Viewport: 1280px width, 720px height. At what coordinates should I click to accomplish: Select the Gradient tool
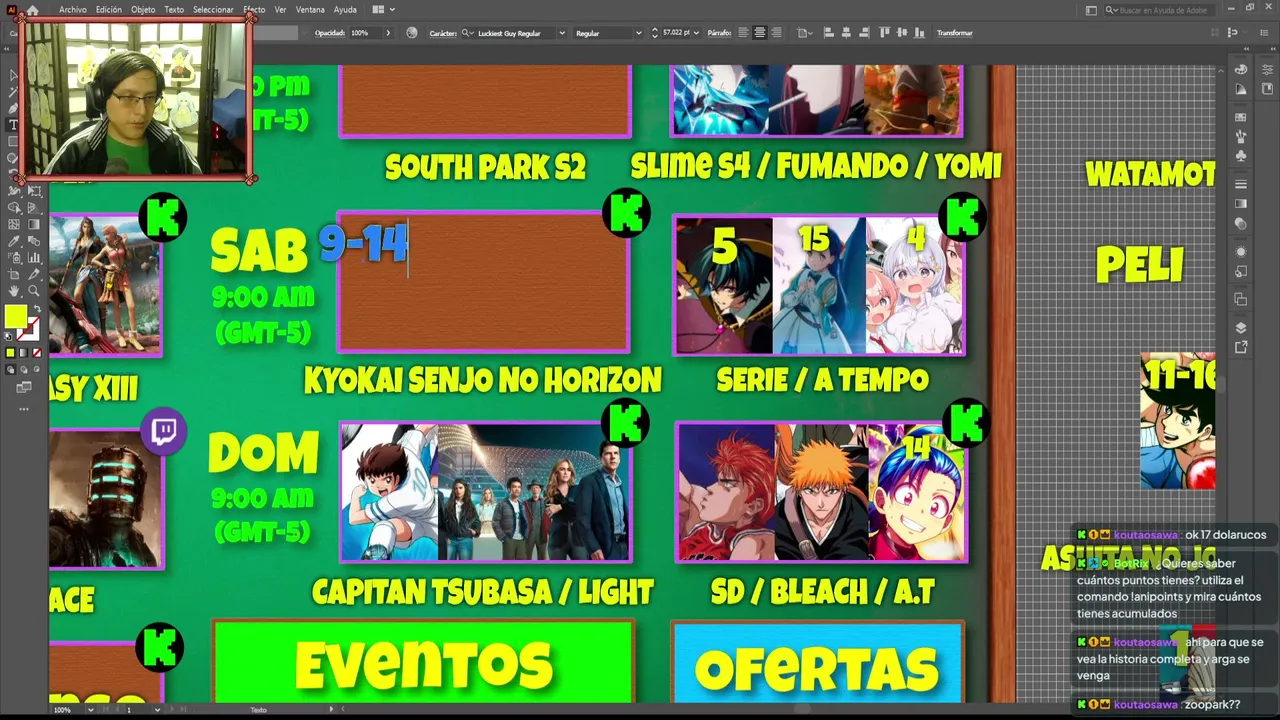pos(33,225)
